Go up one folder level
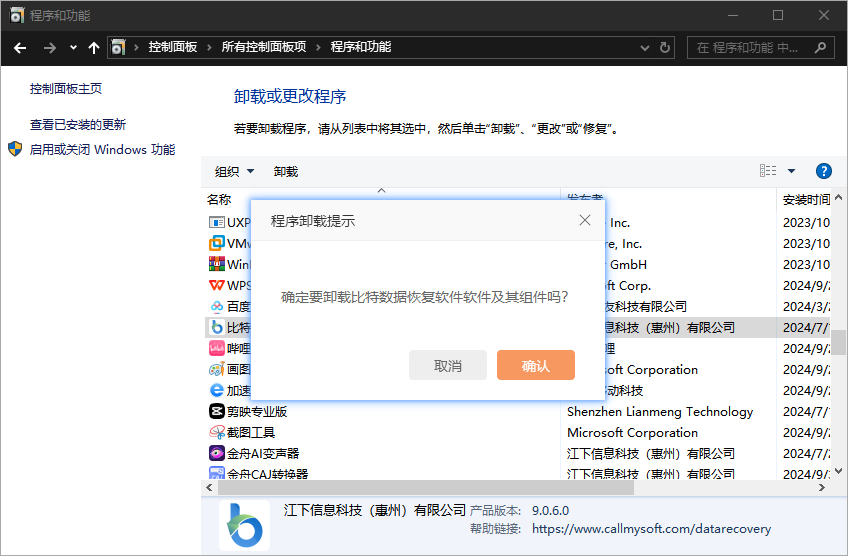Viewport: 848px width, 556px height. tap(94, 48)
